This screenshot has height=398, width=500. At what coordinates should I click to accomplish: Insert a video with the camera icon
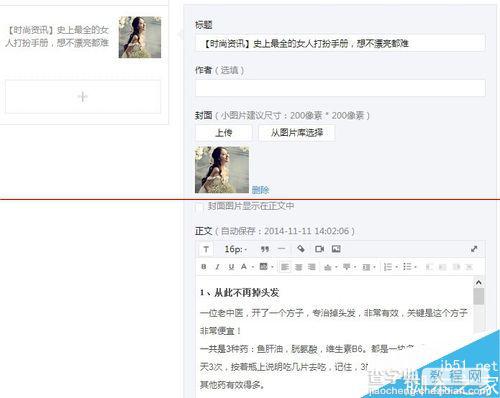point(319,249)
